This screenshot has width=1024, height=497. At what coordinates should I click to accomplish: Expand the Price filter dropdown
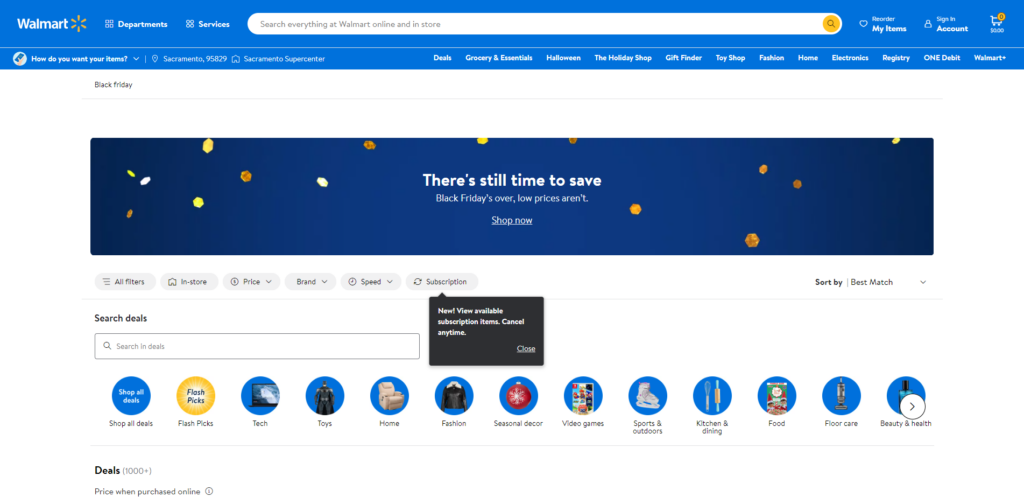[251, 281]
